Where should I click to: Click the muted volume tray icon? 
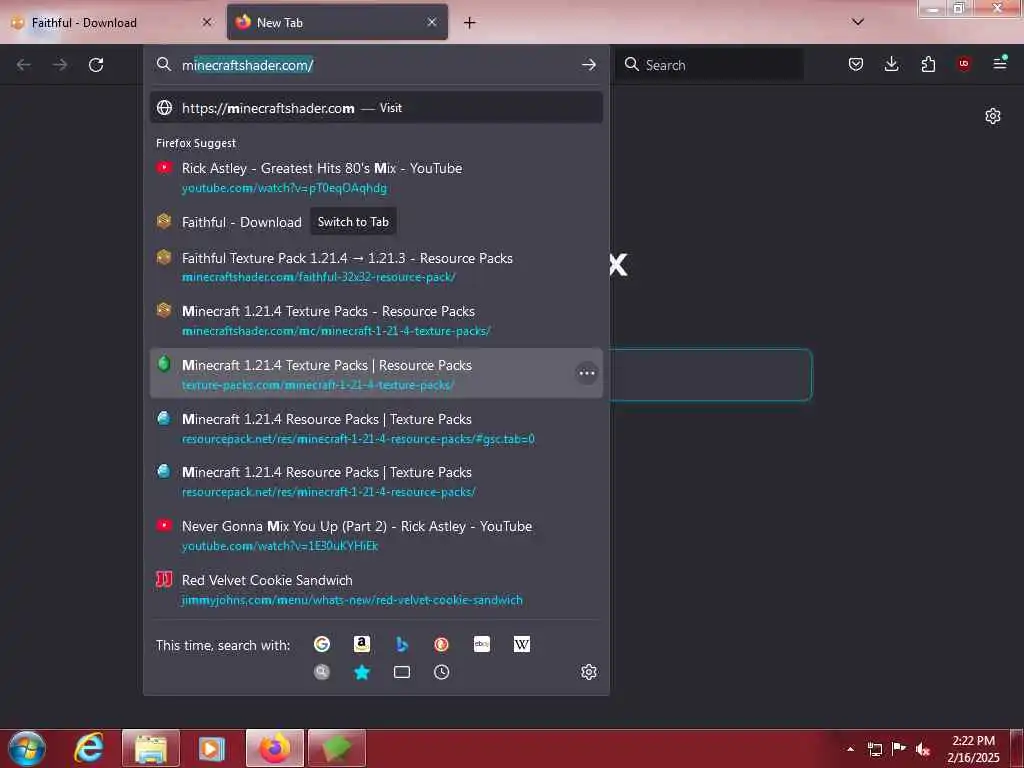[x=923, y=749]
